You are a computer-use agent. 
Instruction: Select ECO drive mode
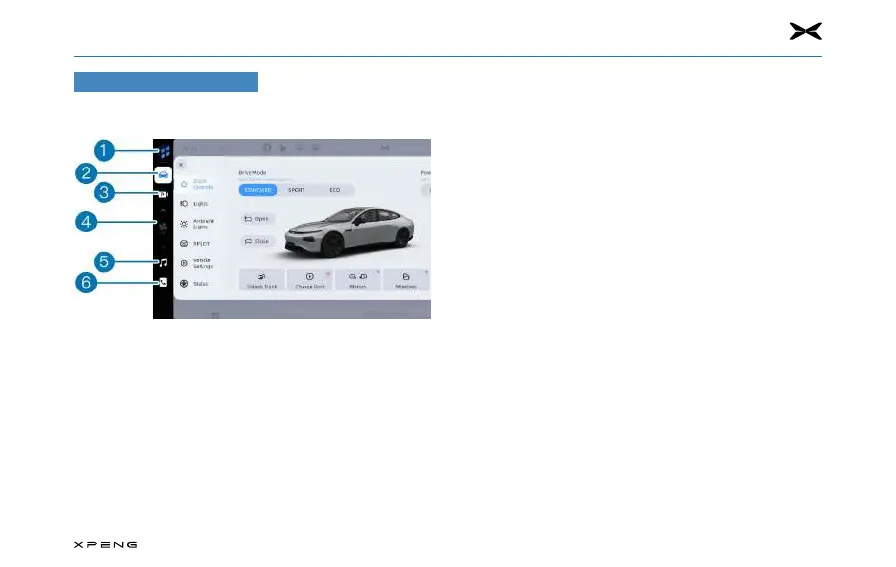click(335, 190)
